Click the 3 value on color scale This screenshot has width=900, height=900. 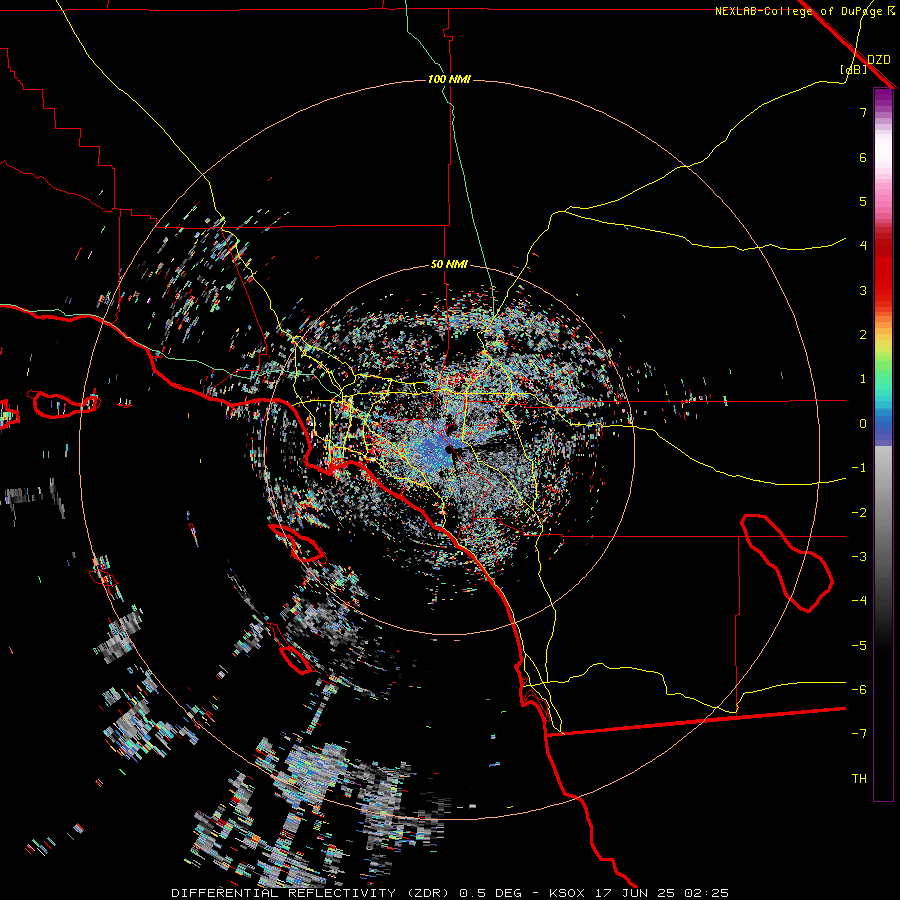tap(863, 290)
